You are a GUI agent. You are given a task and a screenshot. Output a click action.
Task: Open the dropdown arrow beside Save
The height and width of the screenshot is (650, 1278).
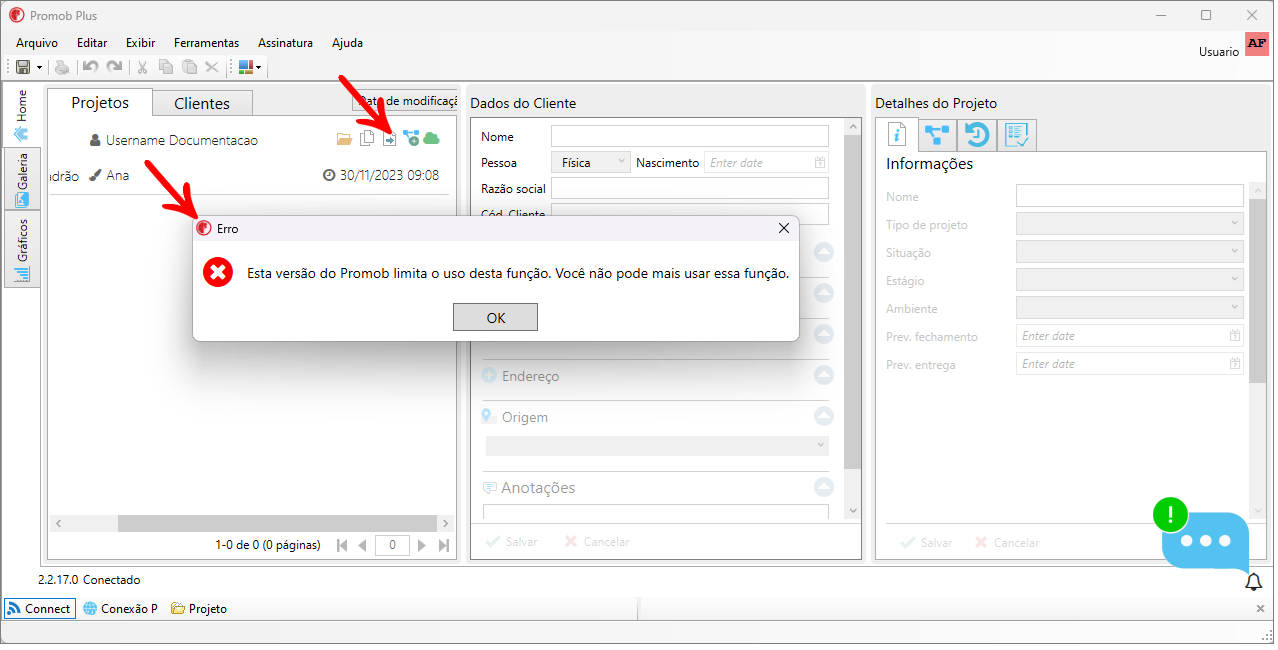[x=39, y=68]
